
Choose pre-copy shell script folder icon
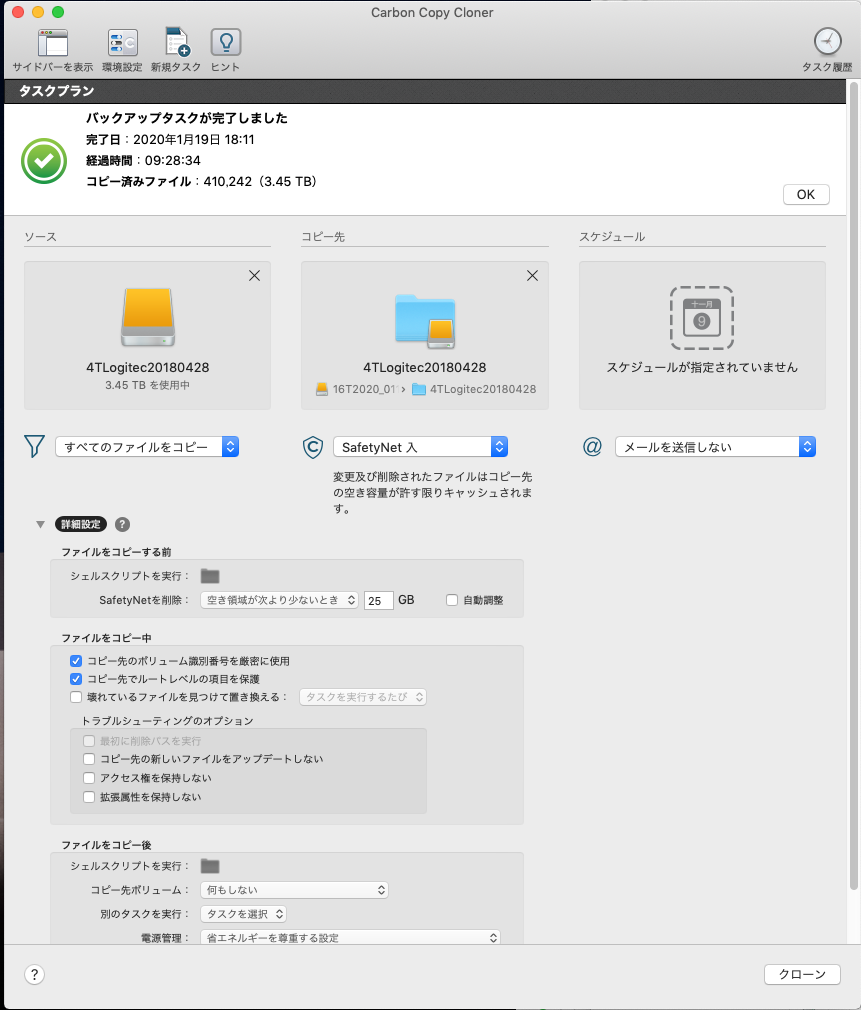(x=210, y=576)
